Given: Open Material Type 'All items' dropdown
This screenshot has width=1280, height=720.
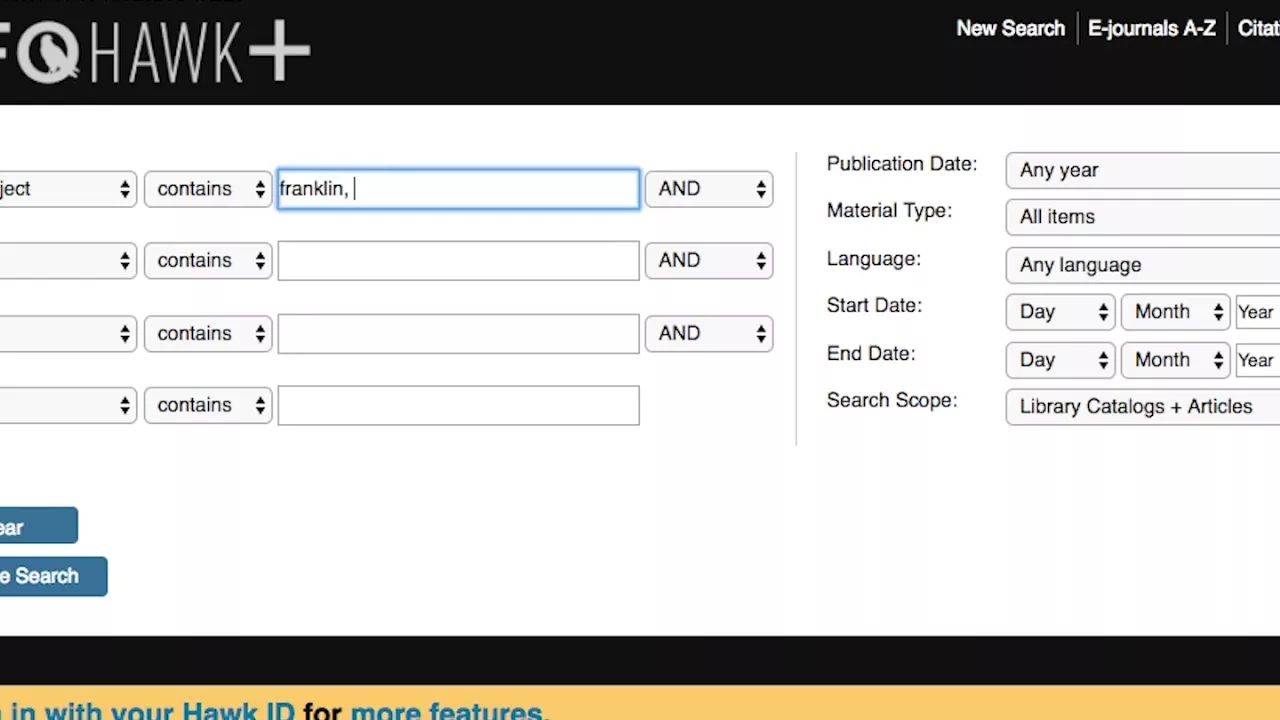Looking at the screenshot, I should pos(1143,217).
